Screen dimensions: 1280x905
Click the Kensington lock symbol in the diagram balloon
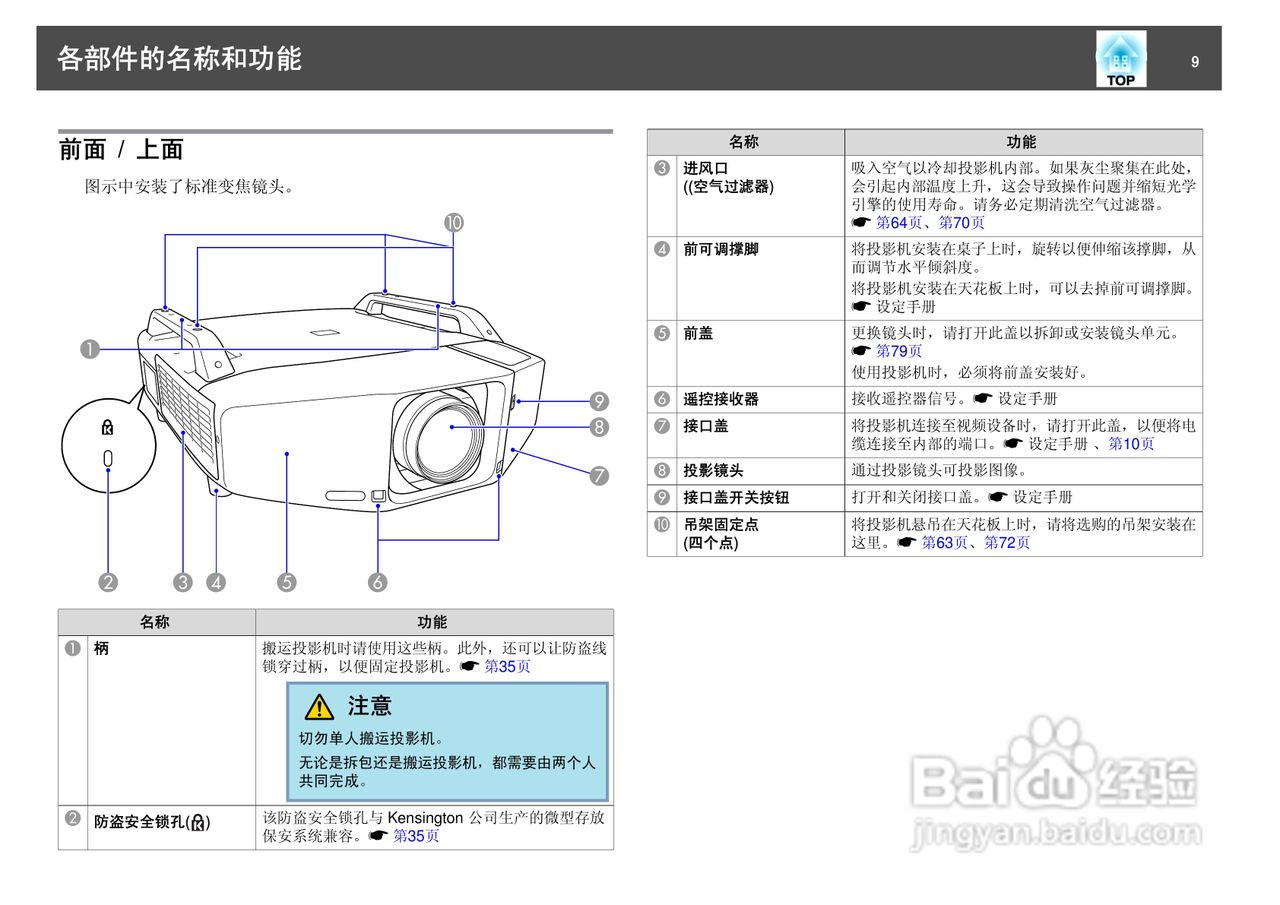pos(108,428)
